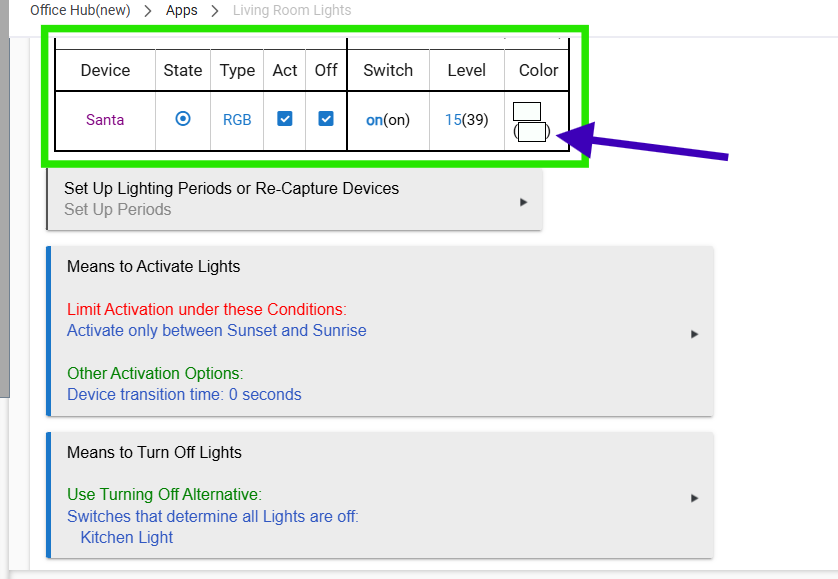
Task: Go to Apps in the breadcrumb
Action: point(182,11)
